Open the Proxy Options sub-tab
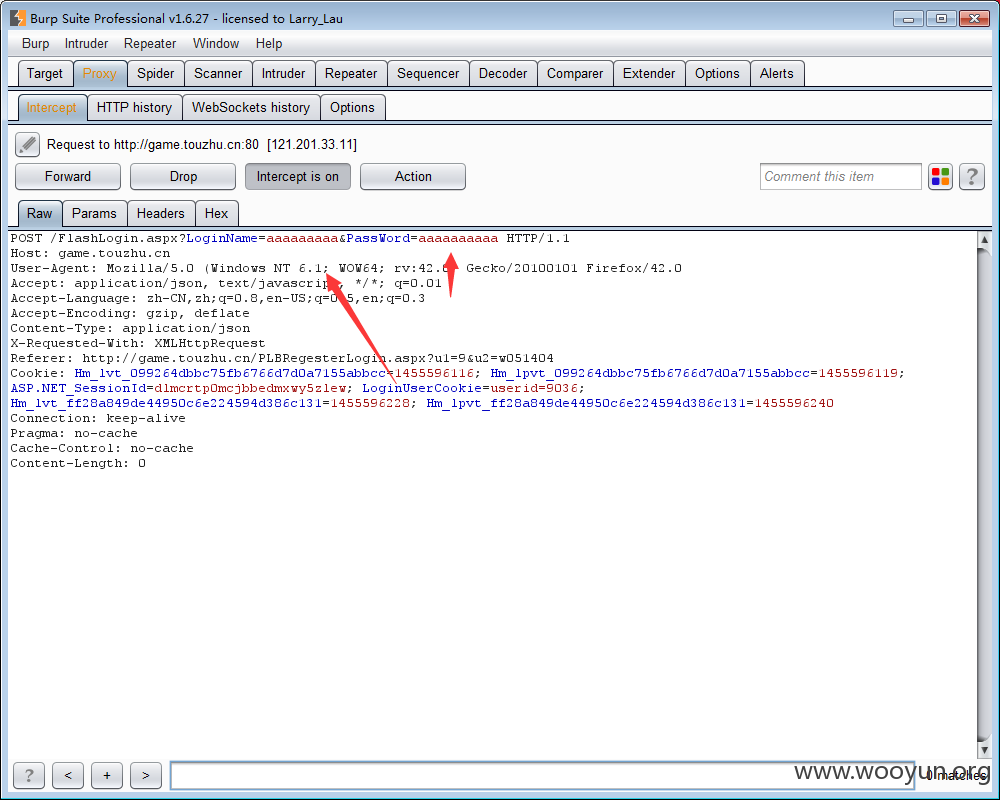Viewport: 1000px width, 800px height. pos(353,108)
